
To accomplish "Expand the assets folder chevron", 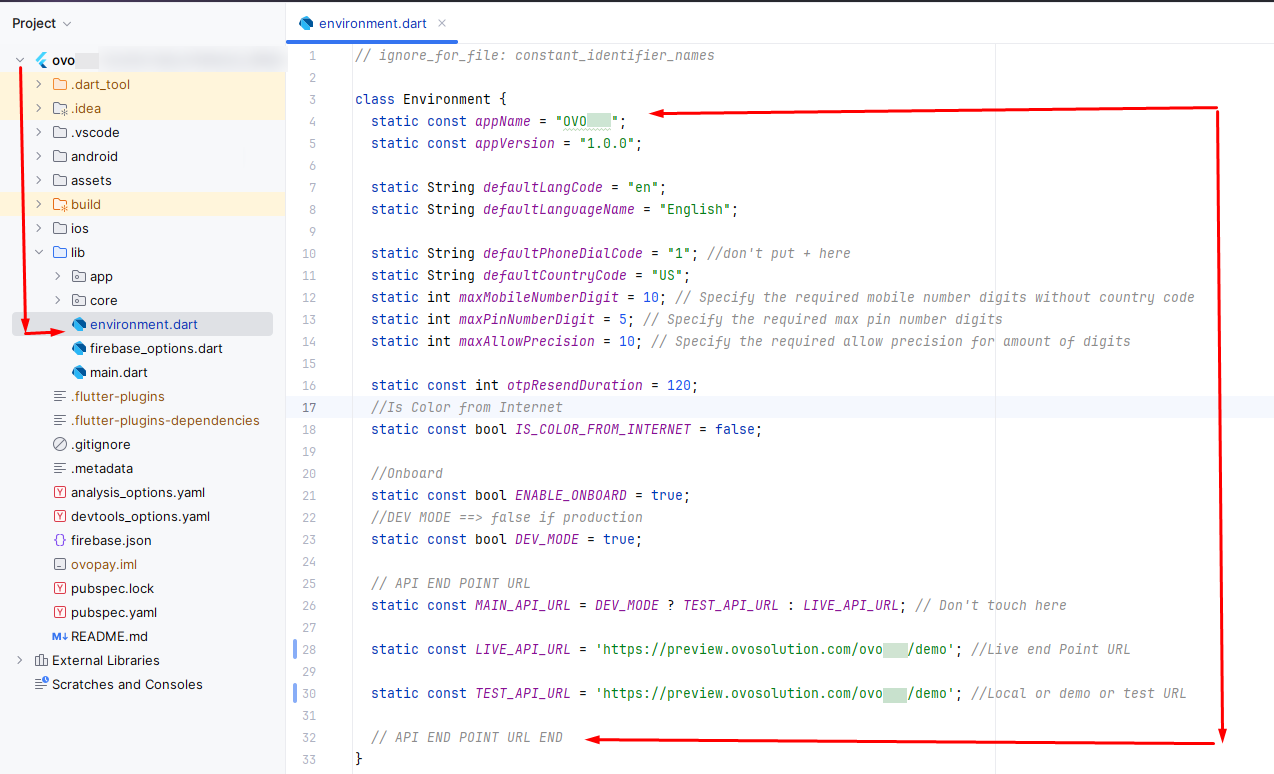I will [39, 180].
